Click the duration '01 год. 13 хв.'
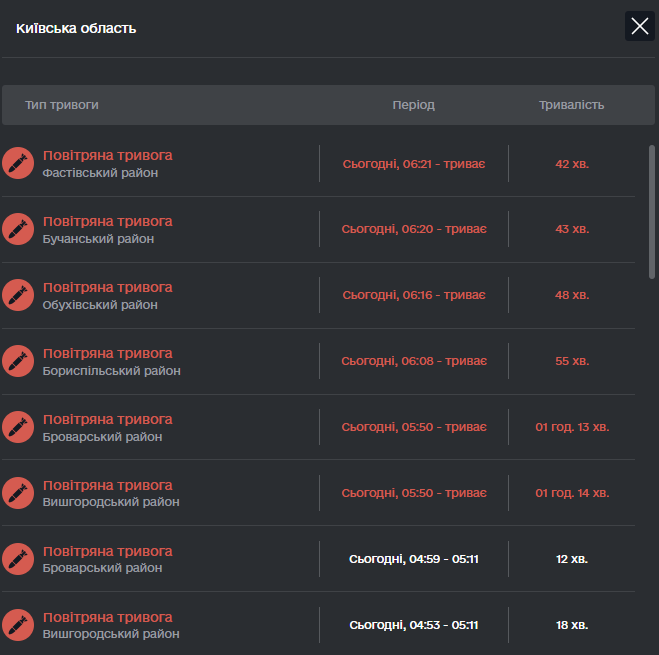659x655 pixels. click(572, 427)
